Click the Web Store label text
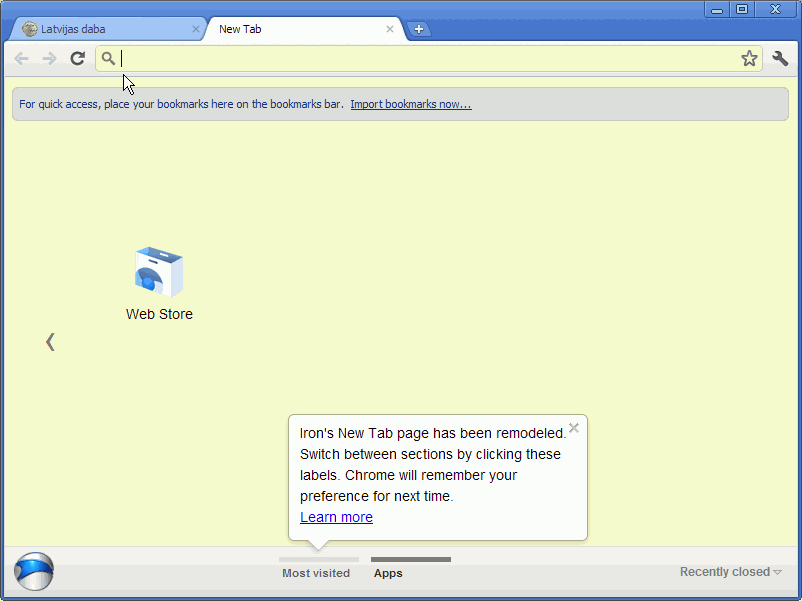 click(159, 314)
